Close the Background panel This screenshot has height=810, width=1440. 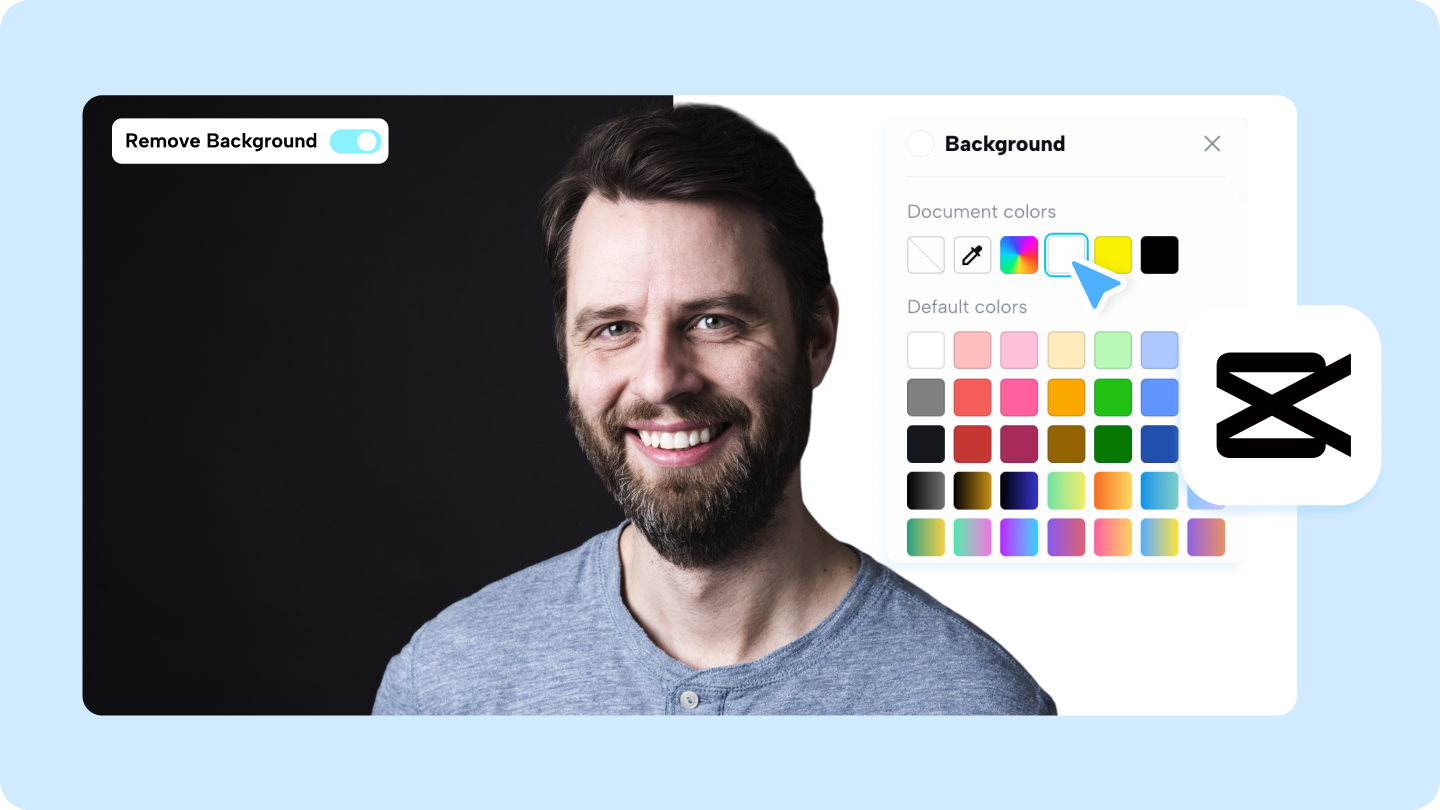tap(1212, 144)
